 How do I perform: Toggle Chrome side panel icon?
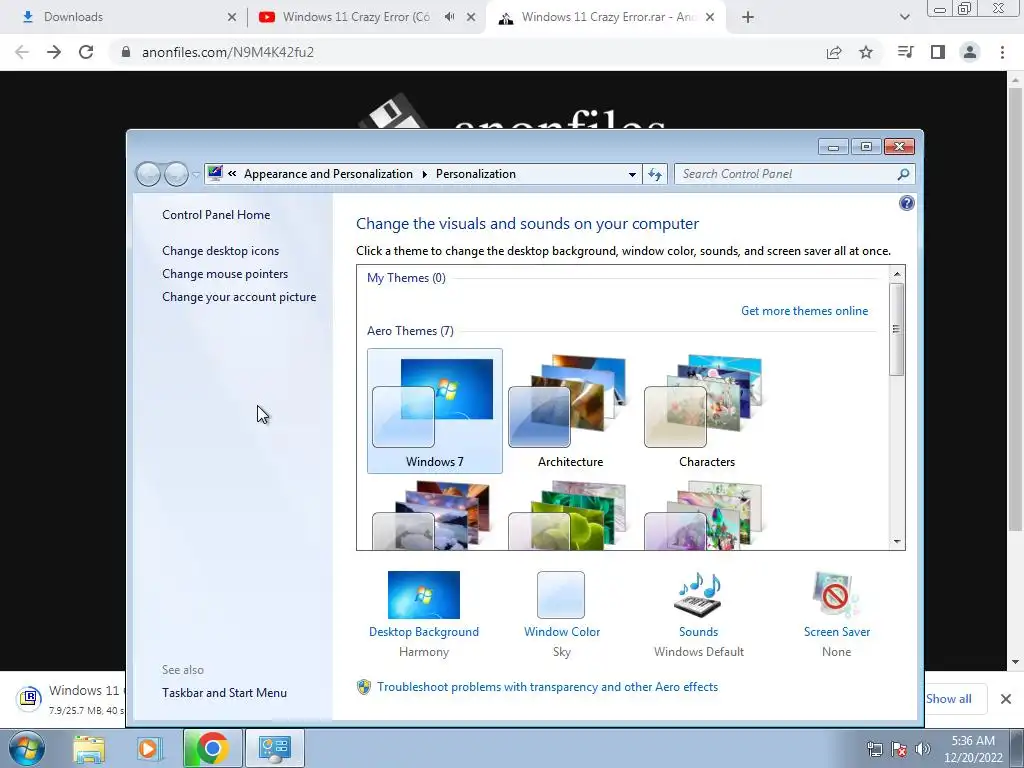(x=938, y=52)
